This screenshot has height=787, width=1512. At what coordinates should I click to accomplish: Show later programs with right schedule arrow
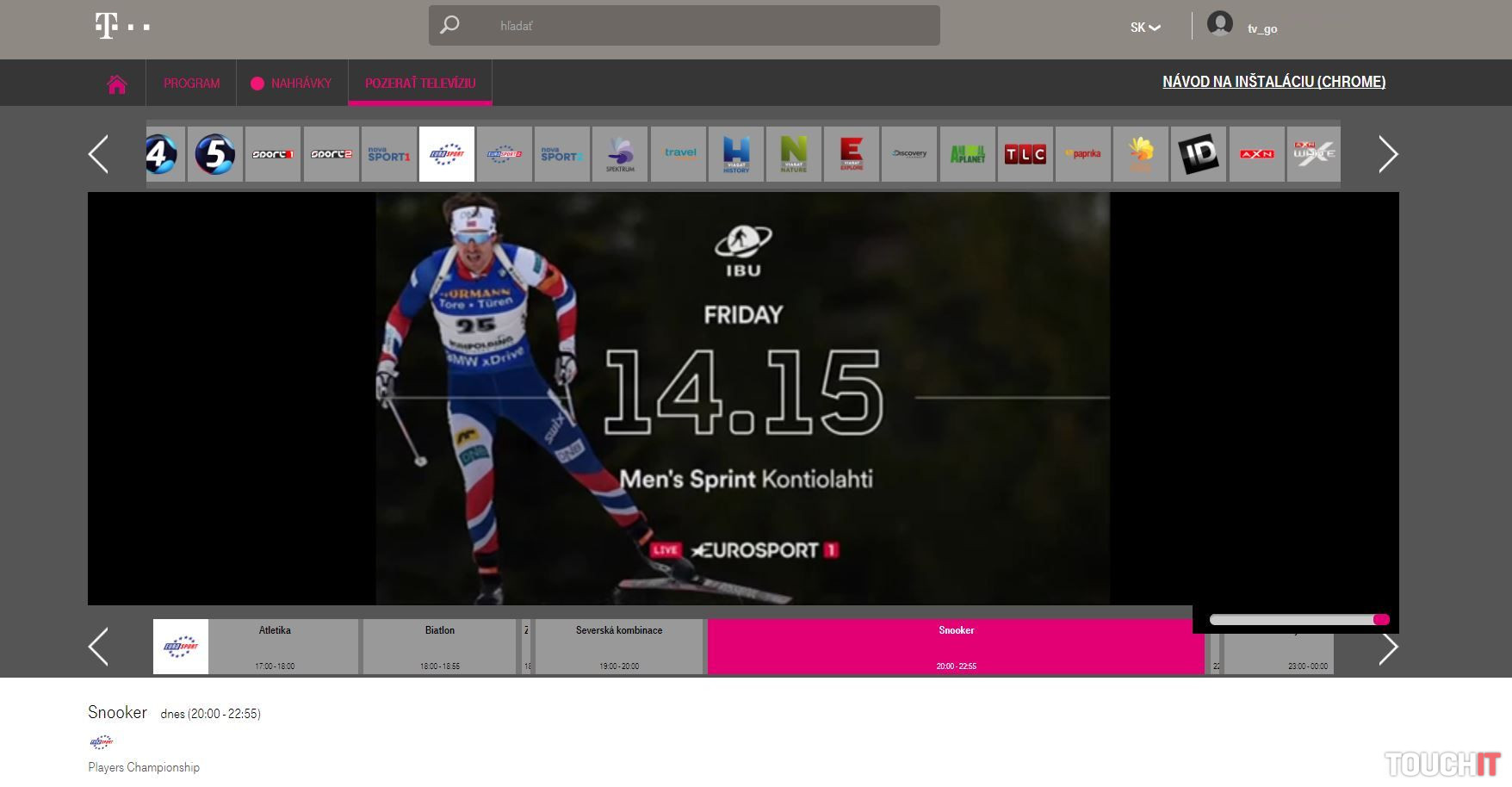pos(1387,647)
